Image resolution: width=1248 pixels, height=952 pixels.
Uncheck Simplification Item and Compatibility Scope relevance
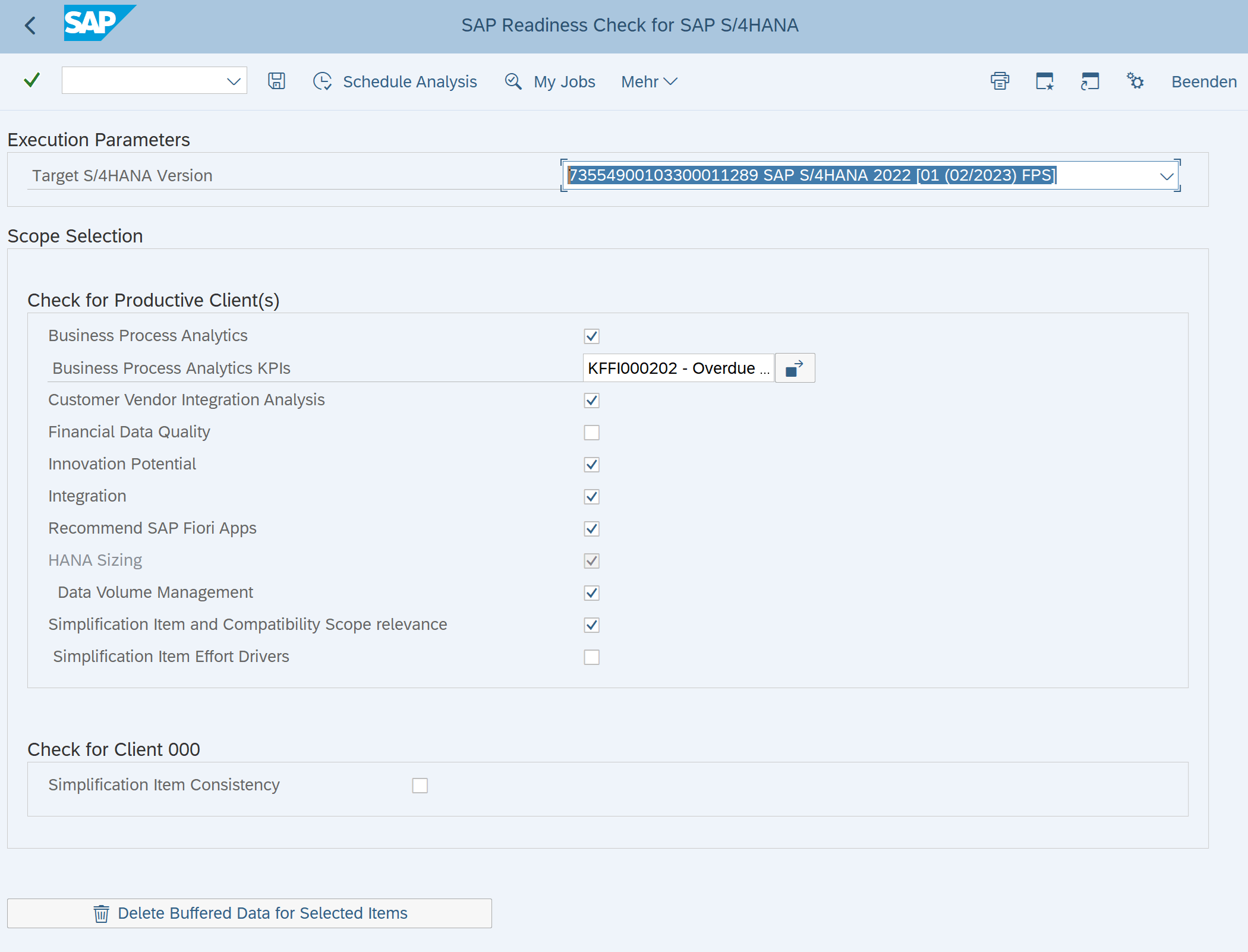pos(591,625)
